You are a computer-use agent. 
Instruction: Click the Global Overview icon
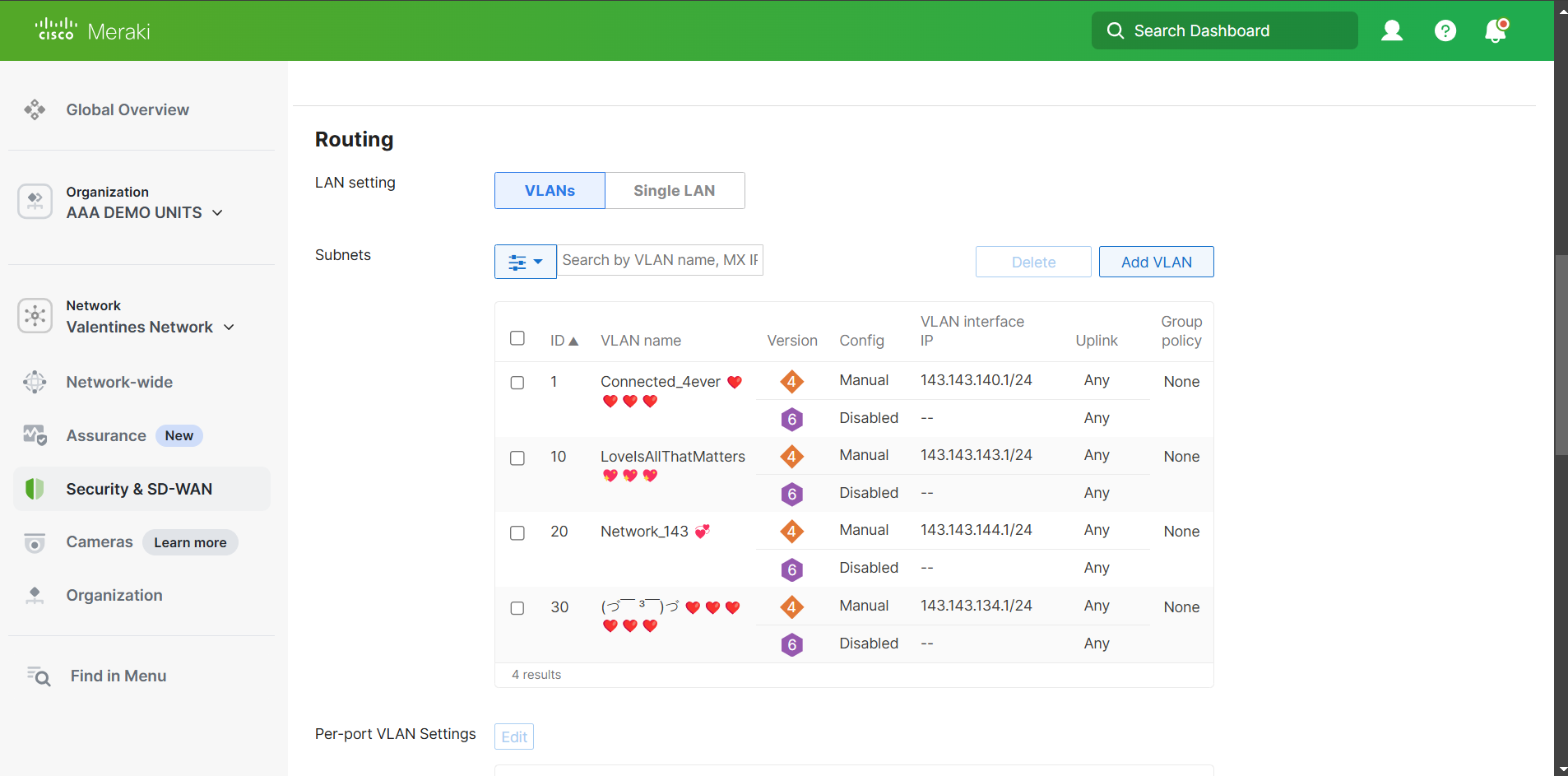(x=35, y=109)
